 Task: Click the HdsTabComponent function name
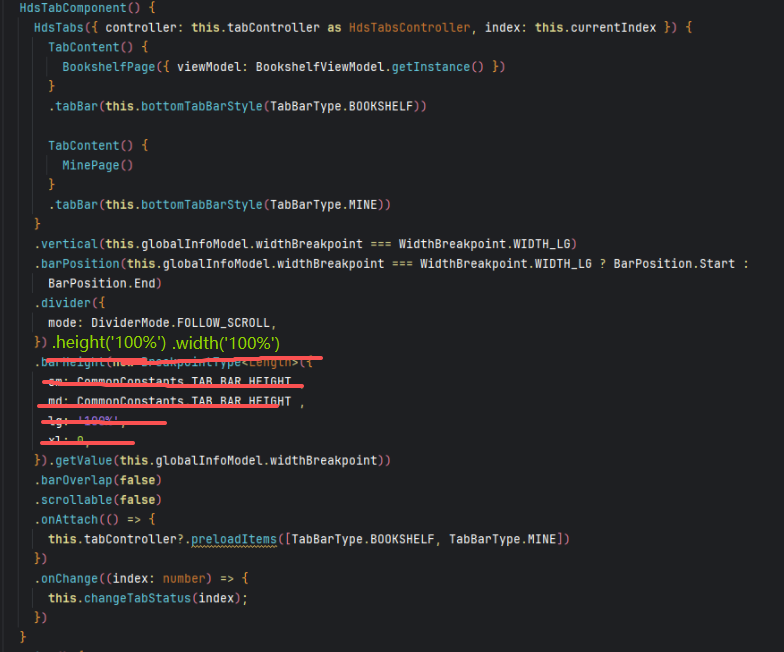[x=73, y=8]
